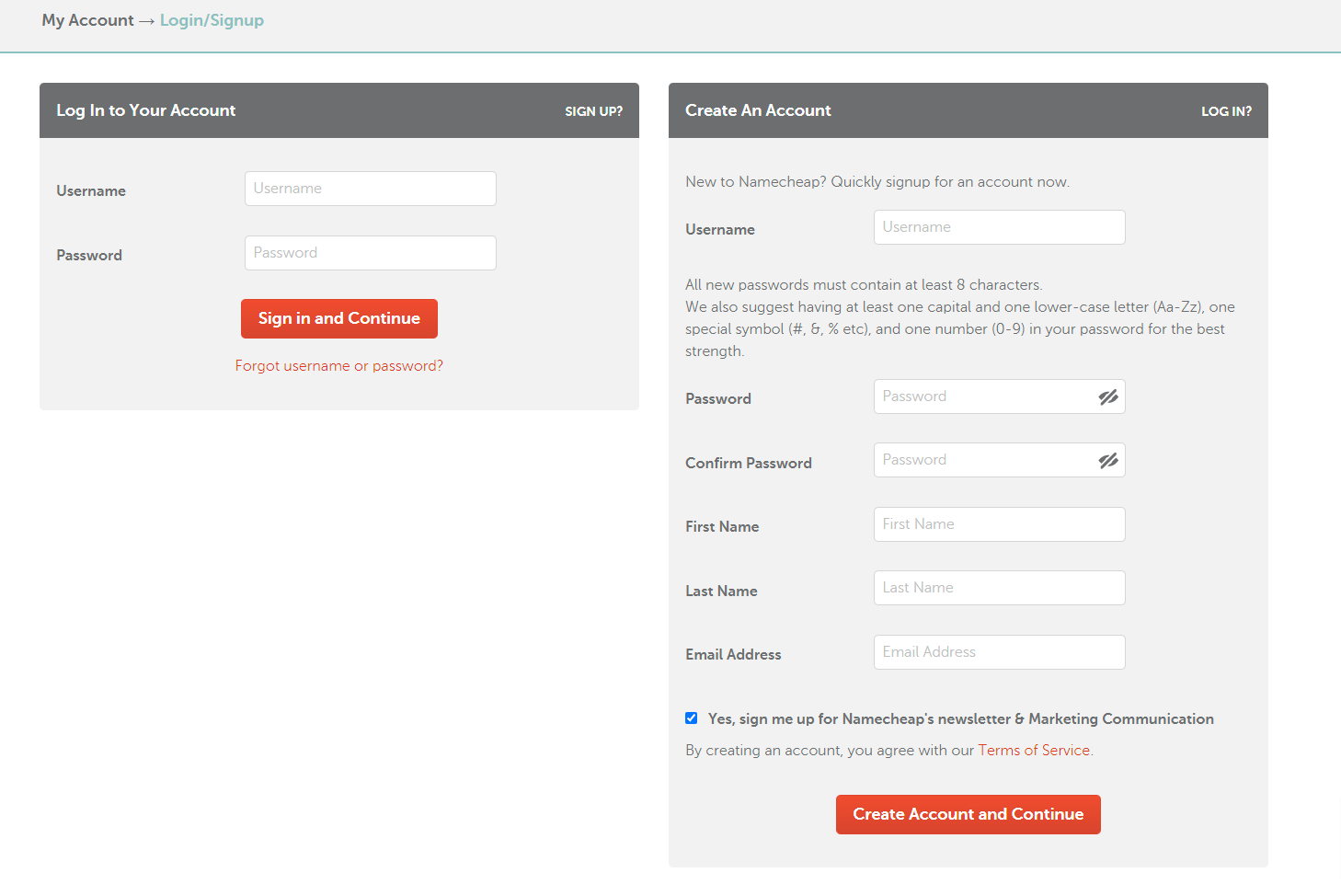The image size is (1341, 896).
Task: Click SIGN UP? link in login header
Action: click(x=593, y=111)
